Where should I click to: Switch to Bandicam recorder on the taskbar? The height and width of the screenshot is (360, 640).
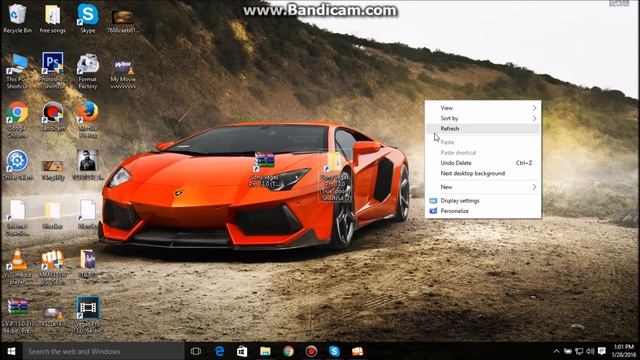coord(311,351)
